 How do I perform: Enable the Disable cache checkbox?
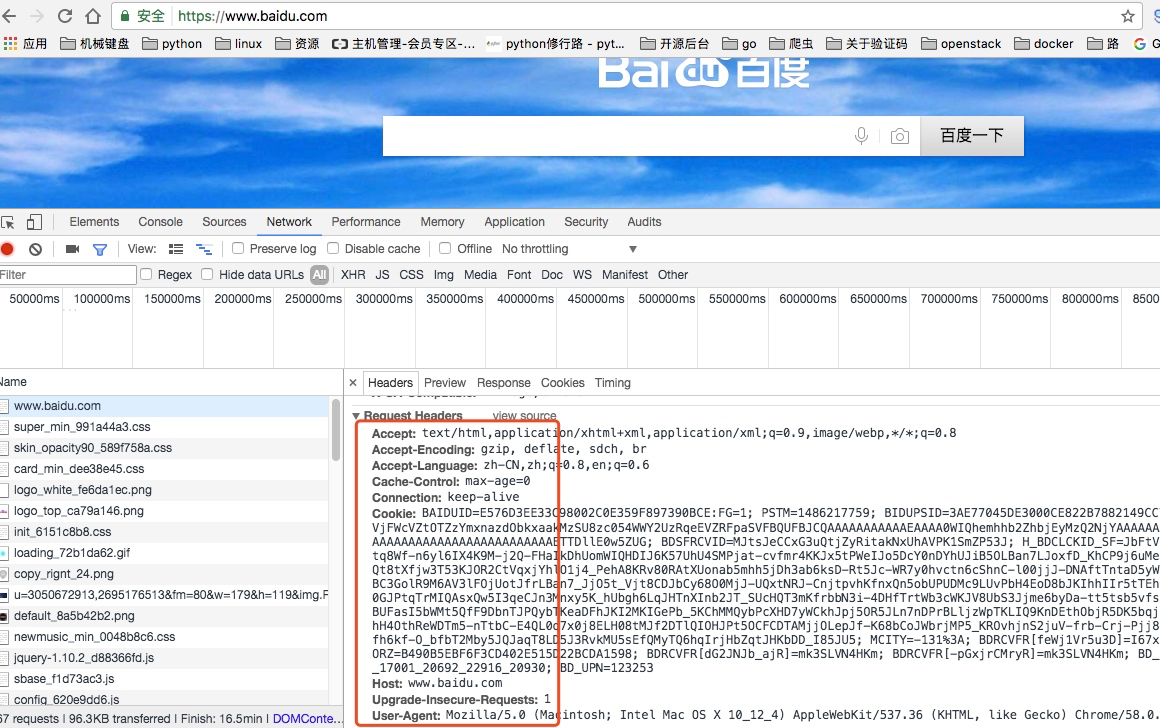pyautogui.click(x=333, y=249)
